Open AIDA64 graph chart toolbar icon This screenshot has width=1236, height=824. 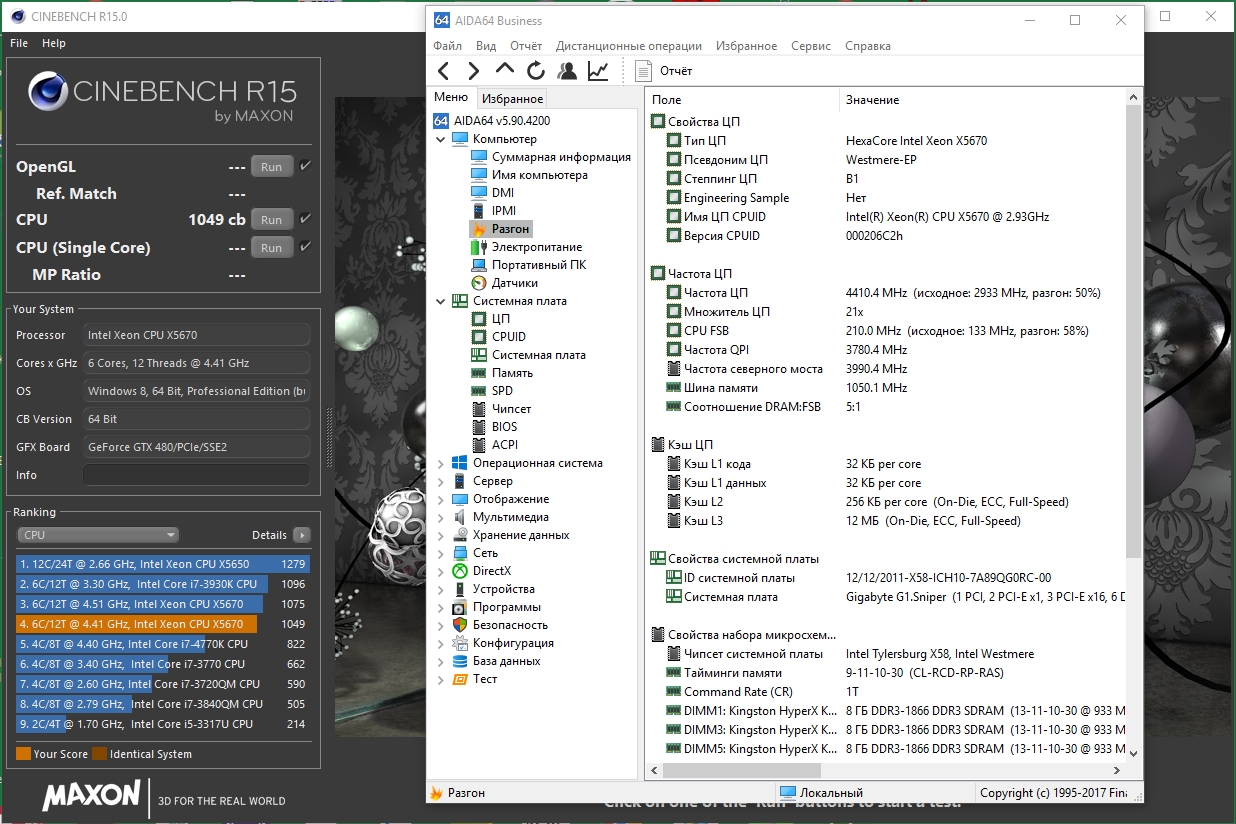tap(598, 71)
